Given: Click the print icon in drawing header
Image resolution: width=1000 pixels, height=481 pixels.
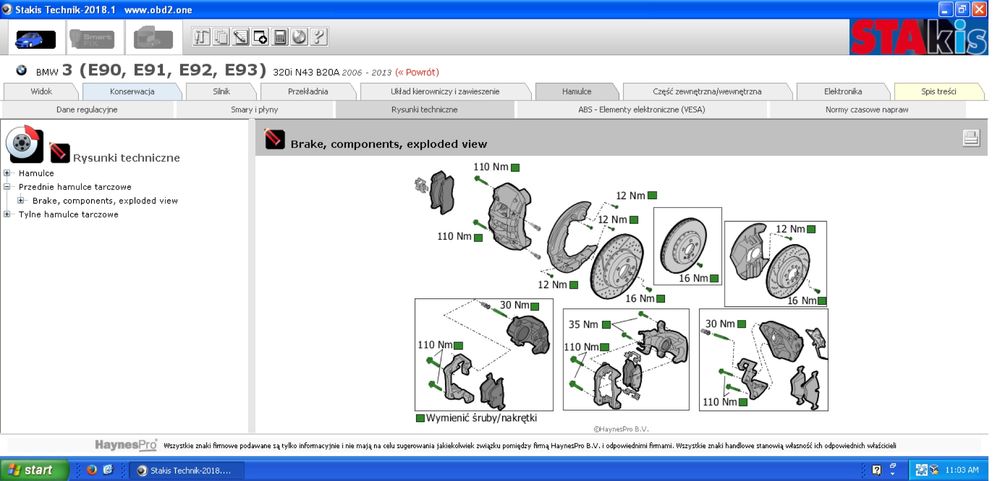Looking at the screenshot, I should [971, 138].
